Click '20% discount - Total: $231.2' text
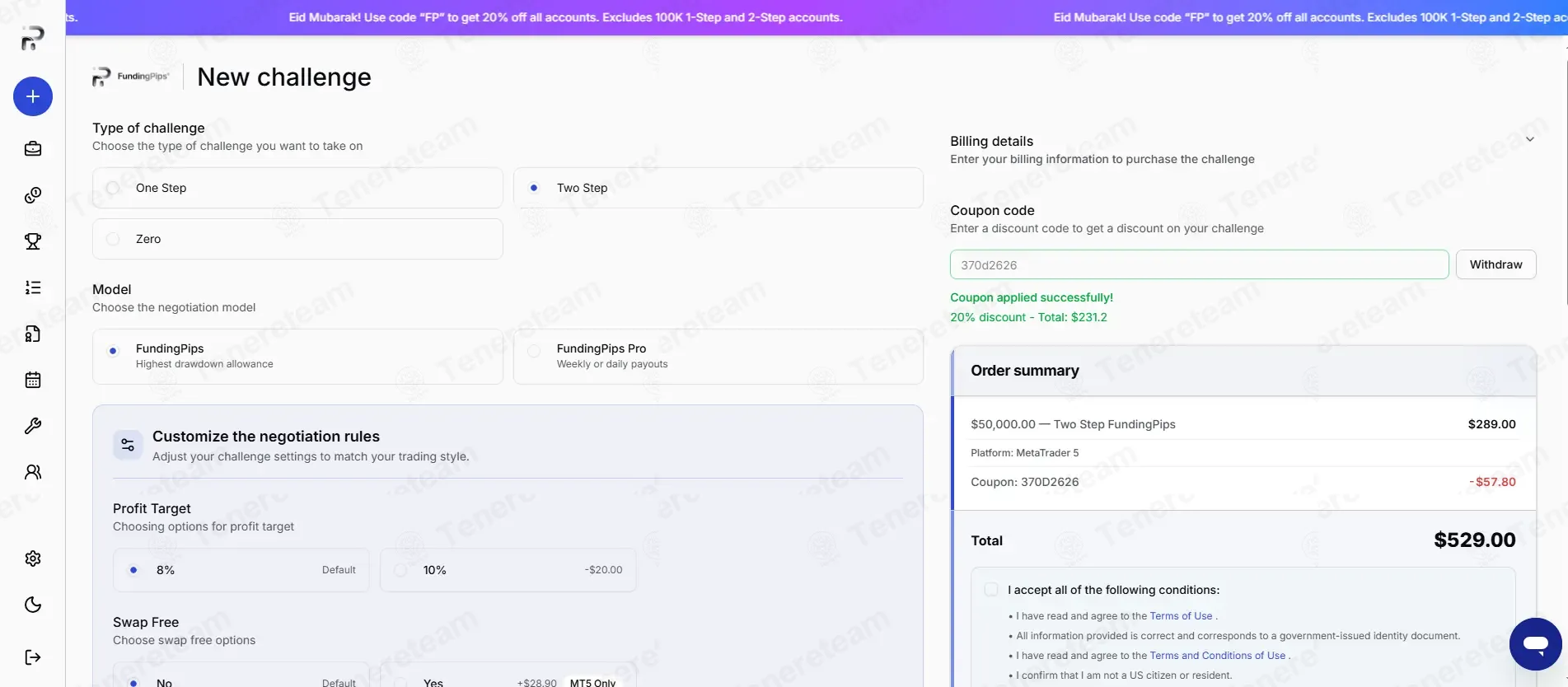The height and width of the screenshot is (687, 1568). [1028, 317]
